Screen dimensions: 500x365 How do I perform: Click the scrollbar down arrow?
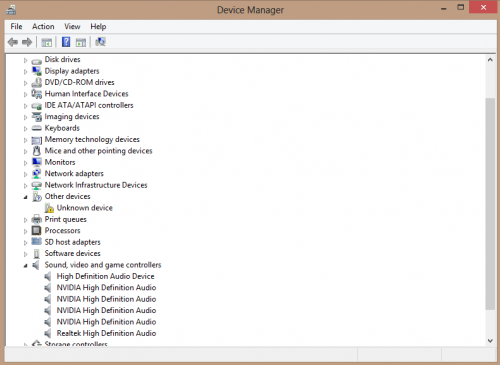tap(490, 341)
